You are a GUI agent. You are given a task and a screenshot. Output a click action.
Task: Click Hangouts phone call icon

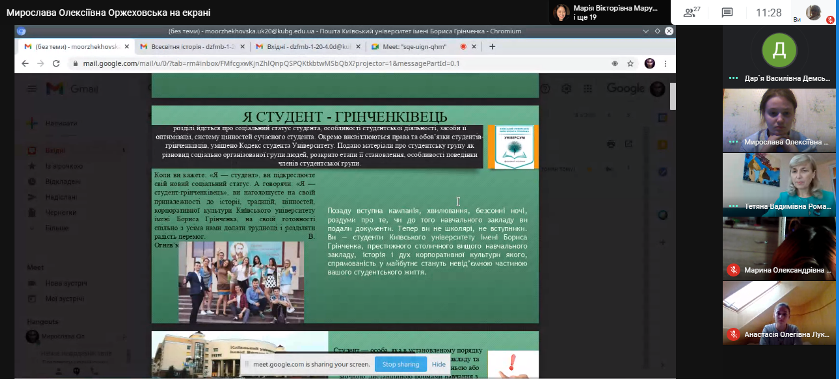pos(95,371)
